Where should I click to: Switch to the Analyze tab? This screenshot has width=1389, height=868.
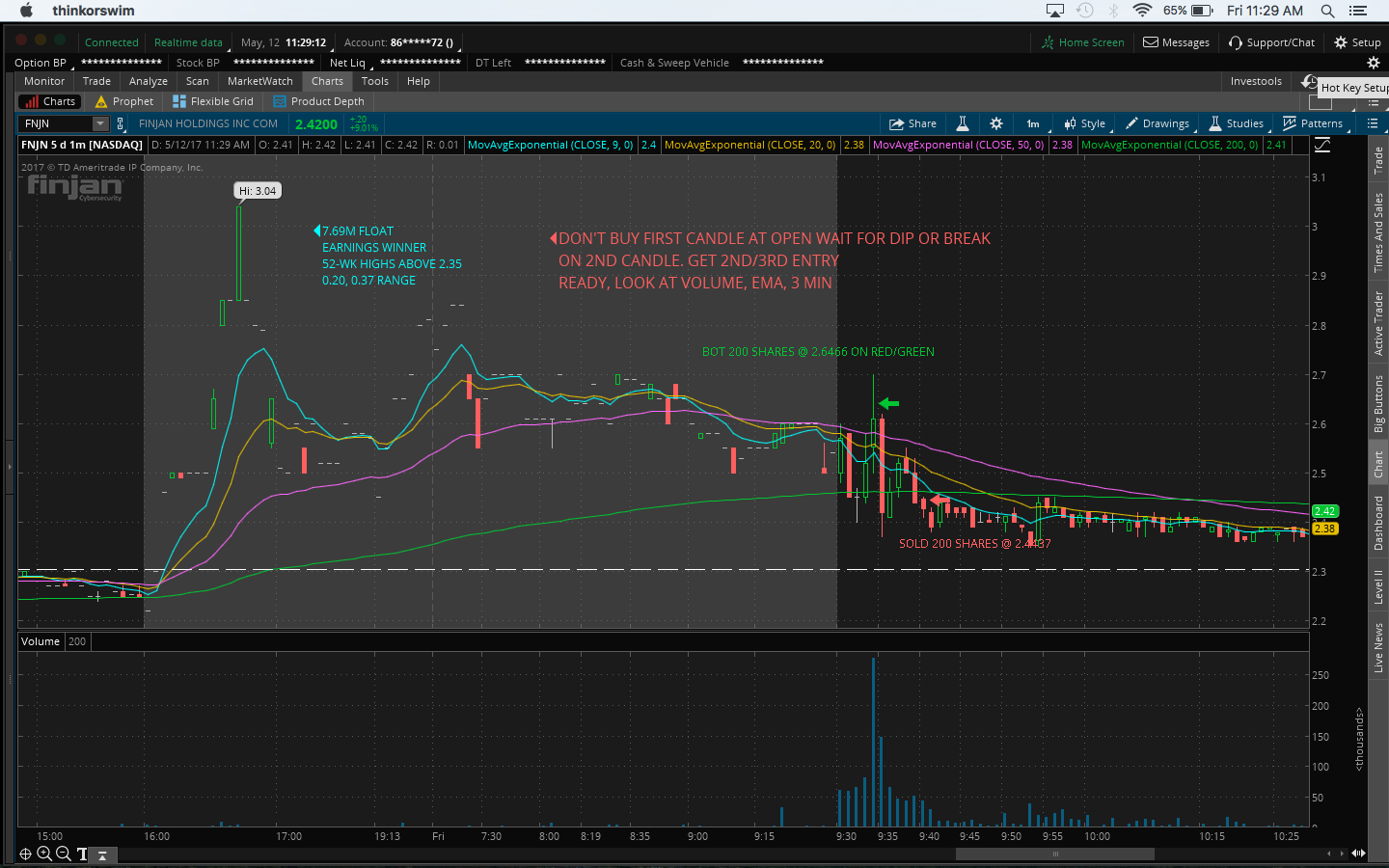[149, 81]
